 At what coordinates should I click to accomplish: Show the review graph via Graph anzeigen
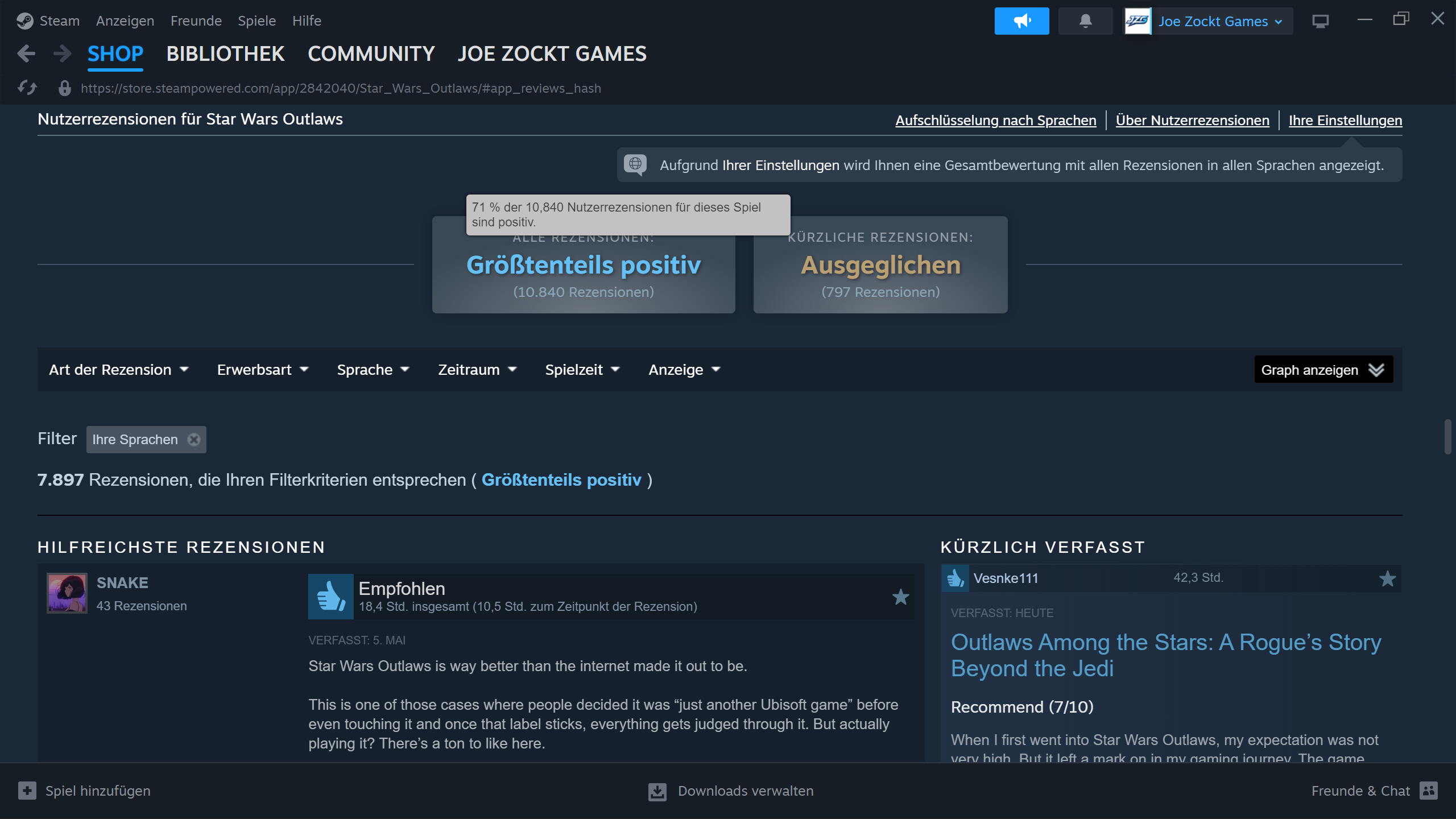(x=1323, y=370)
